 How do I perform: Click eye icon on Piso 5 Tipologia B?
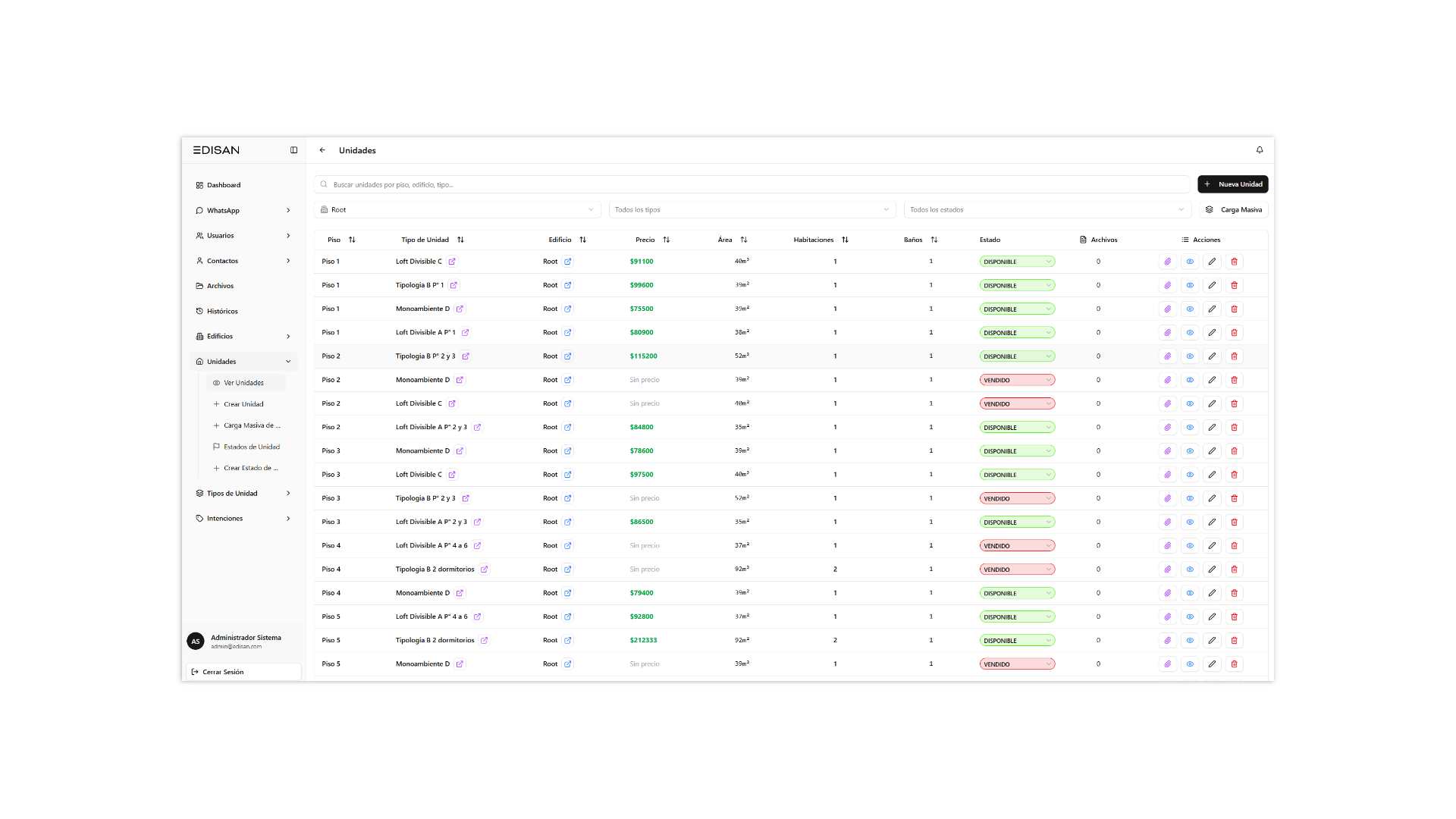click(x=1190, y=641)
